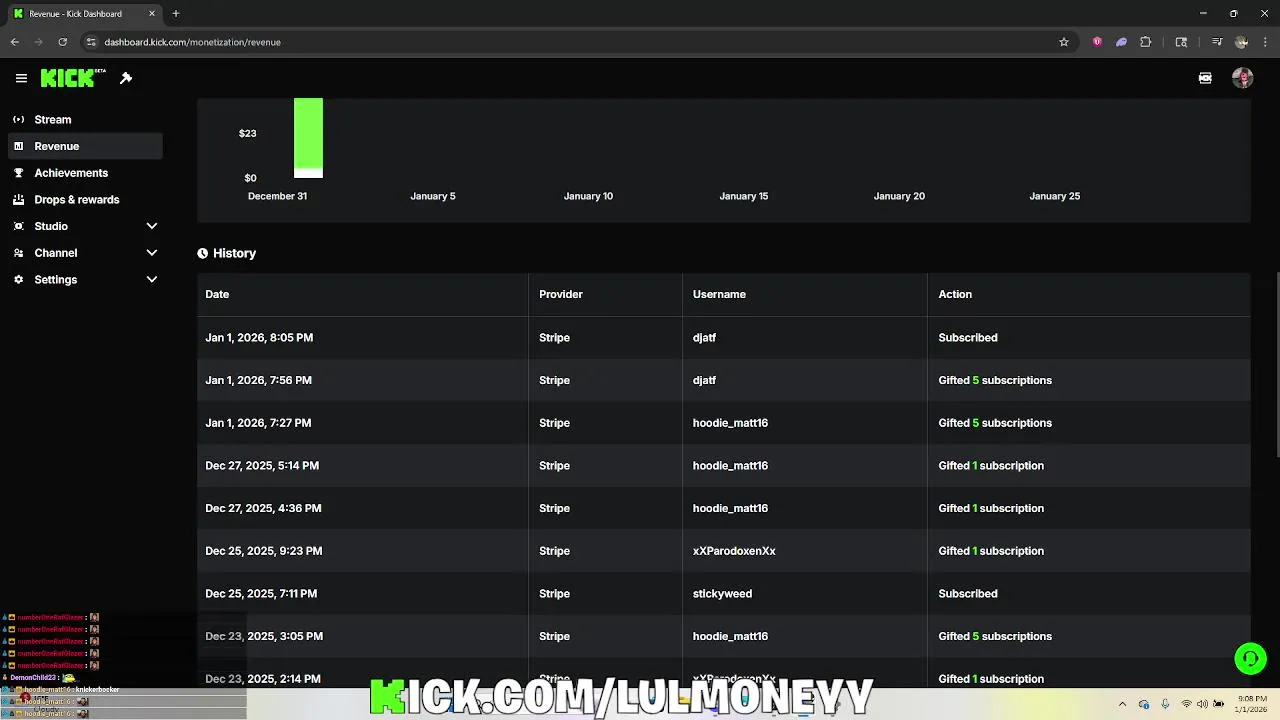The height and width of the screenshot is (720, 1280).
Task: Click the system clock in taskbar
Action: (x=1252, y=704)
